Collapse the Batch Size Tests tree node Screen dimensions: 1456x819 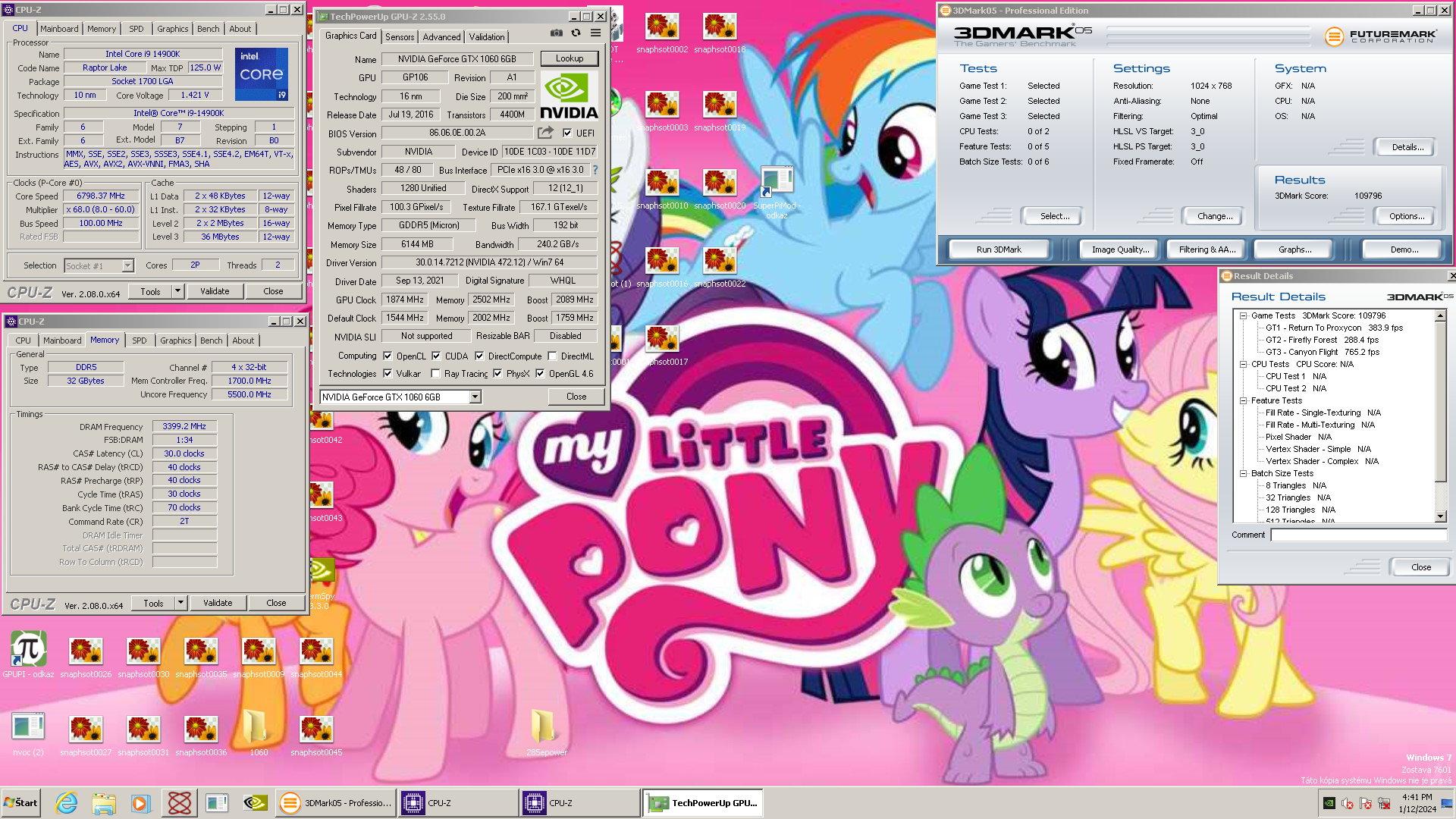1243,473
